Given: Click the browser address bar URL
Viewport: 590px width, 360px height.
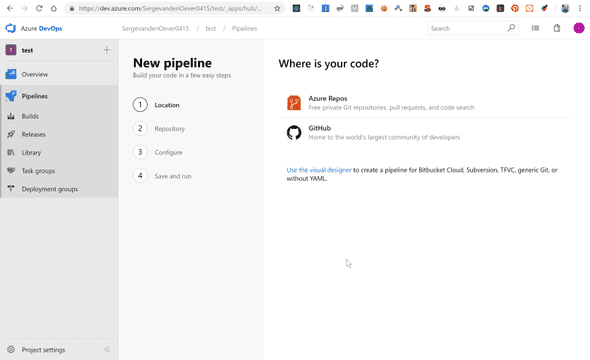Looking at the screenshot, I should click(x=170, y=8).
